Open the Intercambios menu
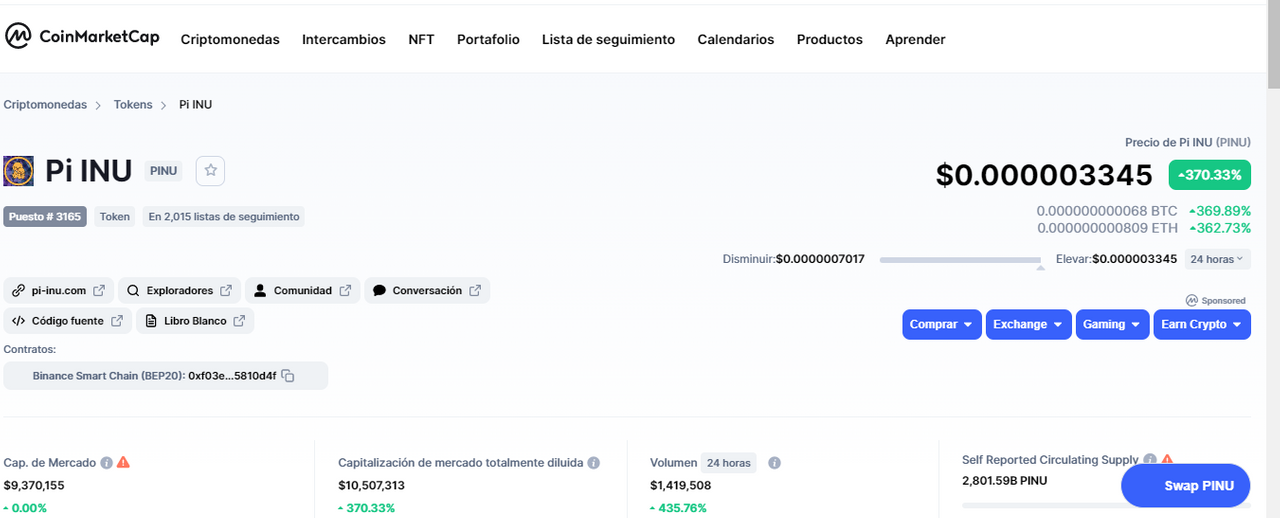This screenshot has height=518, width=1280. (344, 40)
